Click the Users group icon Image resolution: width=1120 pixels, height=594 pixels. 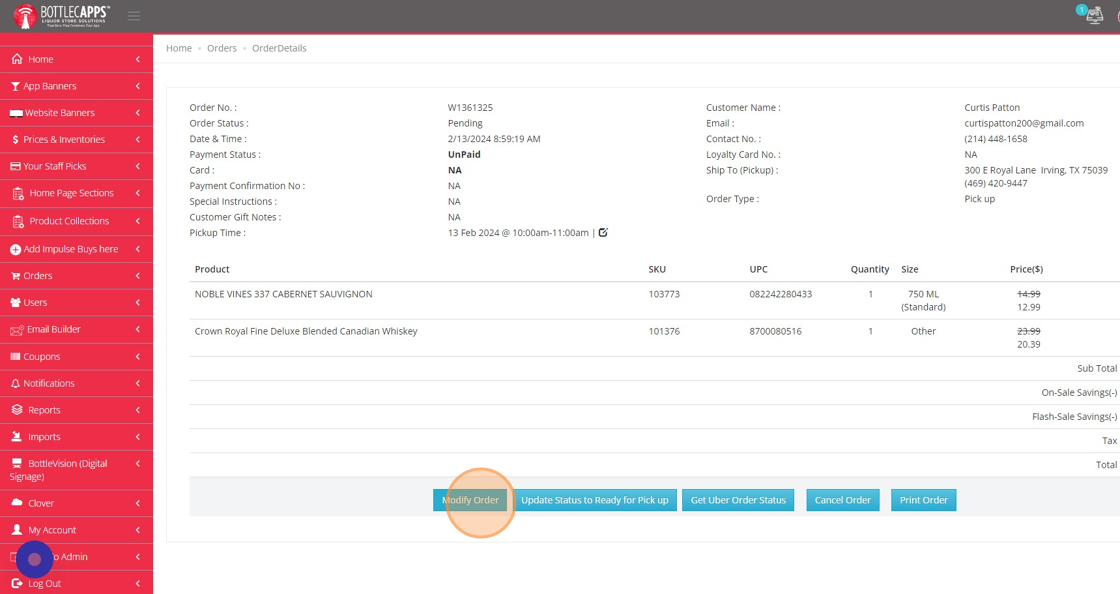(15, 303)
